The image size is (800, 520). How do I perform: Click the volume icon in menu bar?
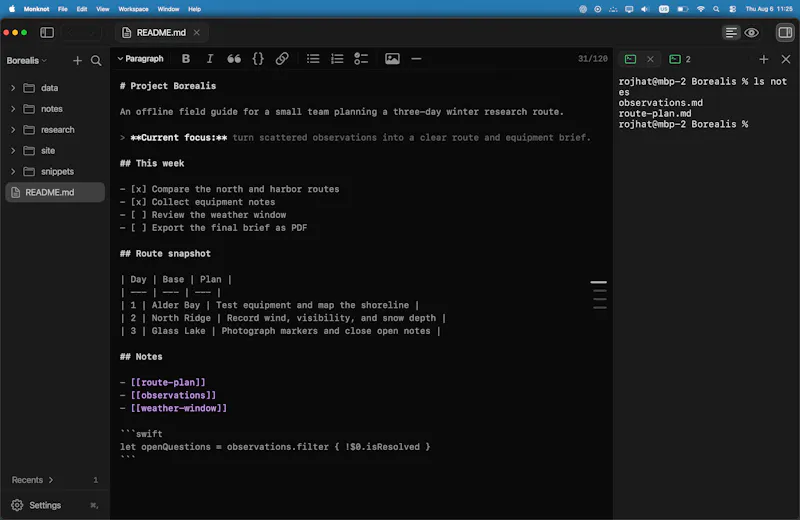(645, 9)
